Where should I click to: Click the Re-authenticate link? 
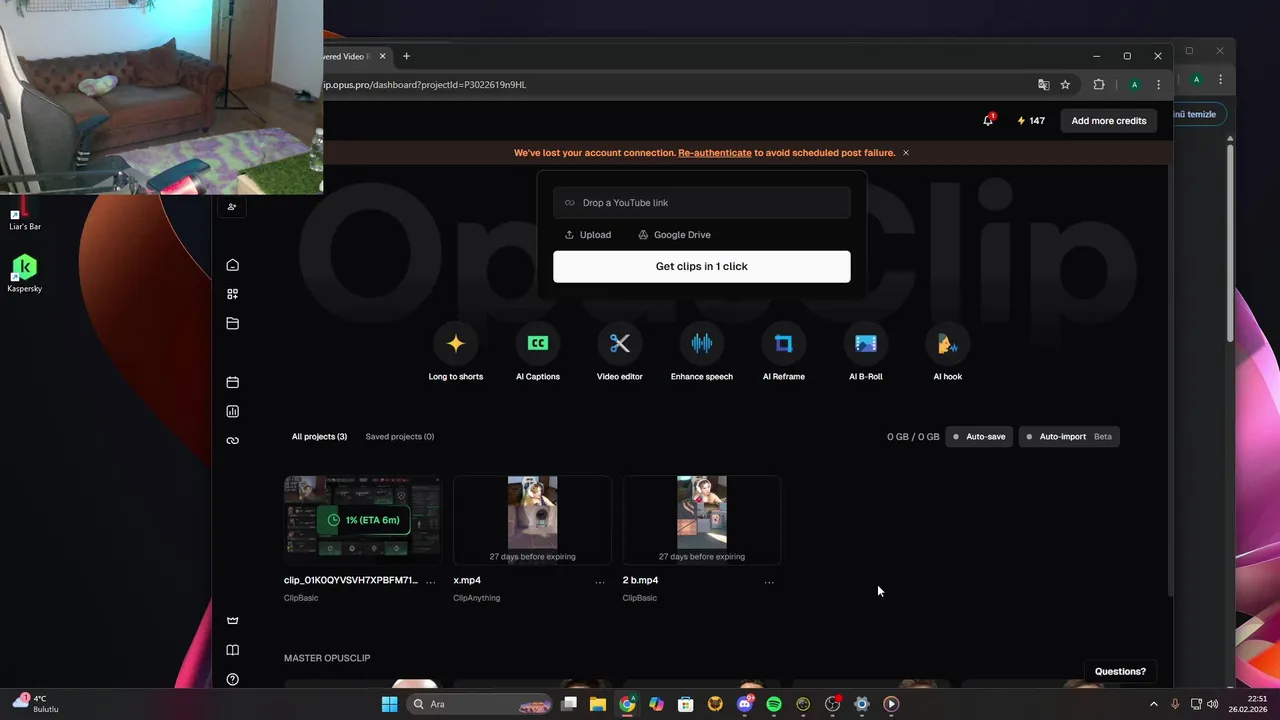pos(715,153)
